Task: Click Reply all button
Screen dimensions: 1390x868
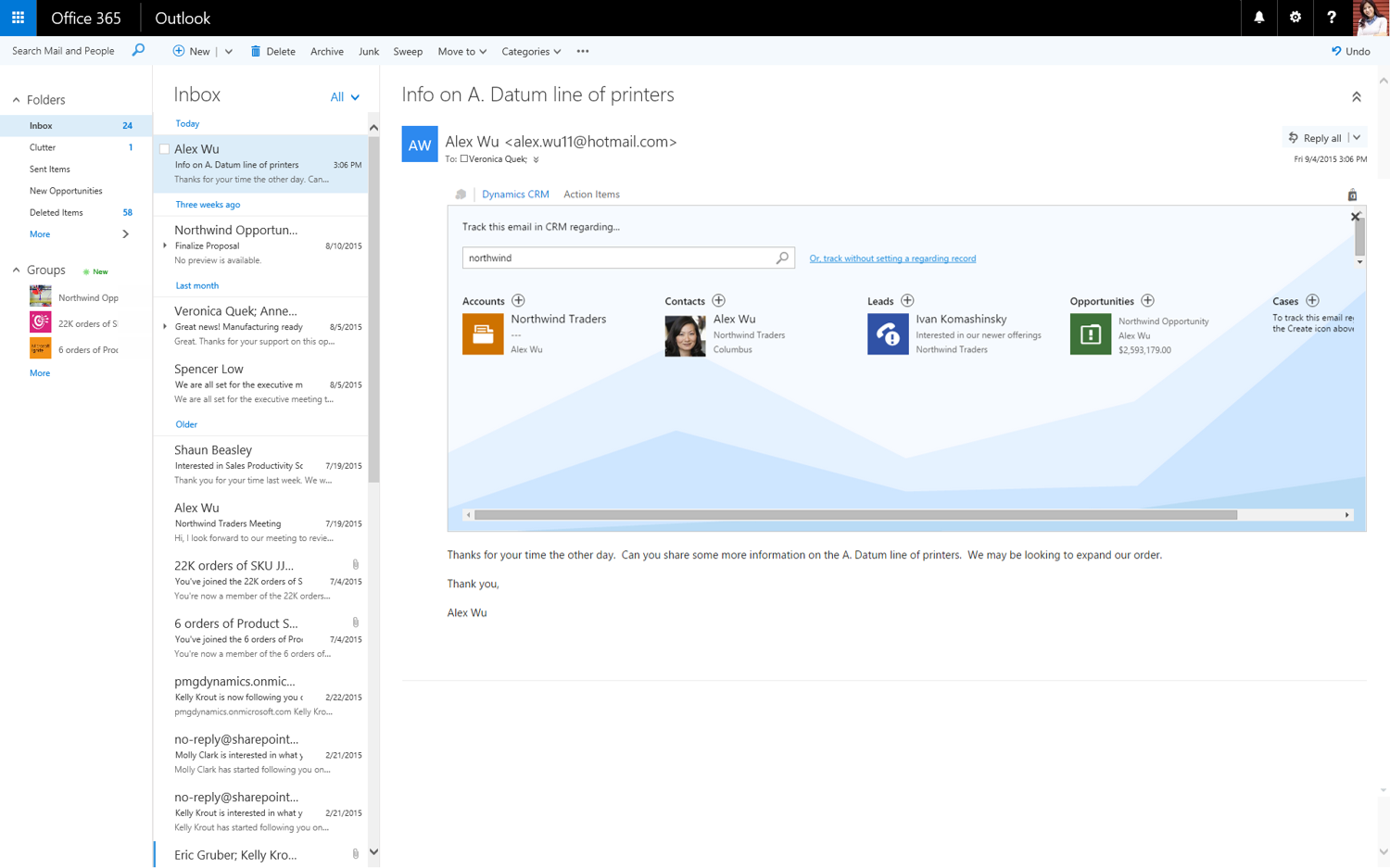Action: point(1314,138)
